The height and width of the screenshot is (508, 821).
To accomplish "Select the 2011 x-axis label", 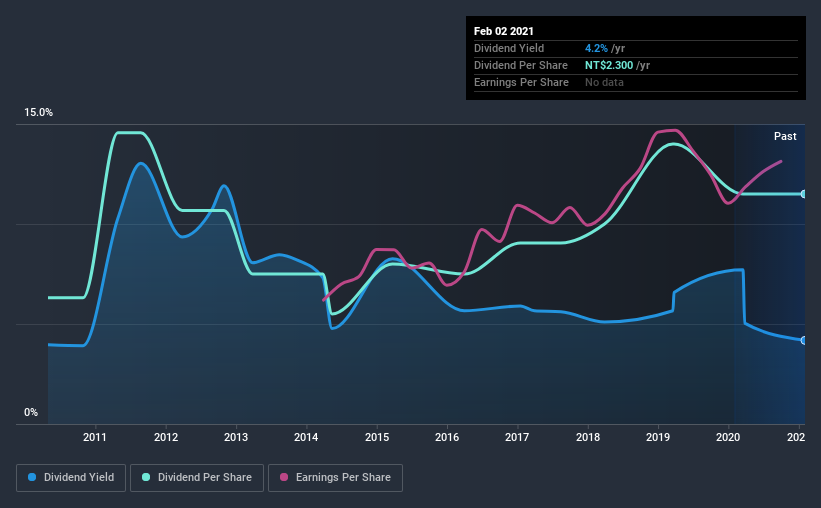I will click(x=95, y=437).
